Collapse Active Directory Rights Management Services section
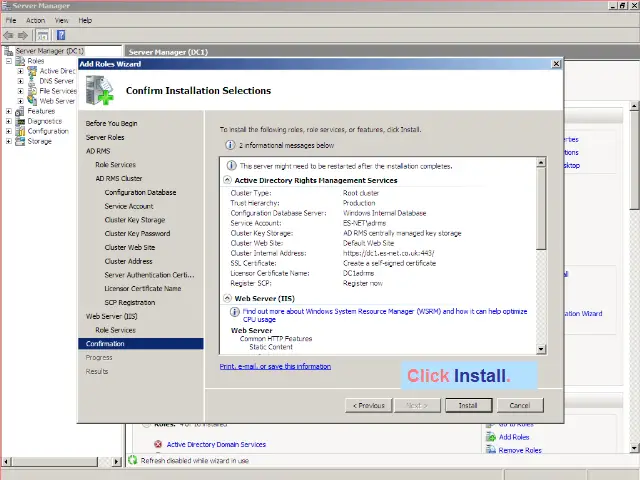Image resolution: width=640 pixels, height=480 pixels. 227,180
